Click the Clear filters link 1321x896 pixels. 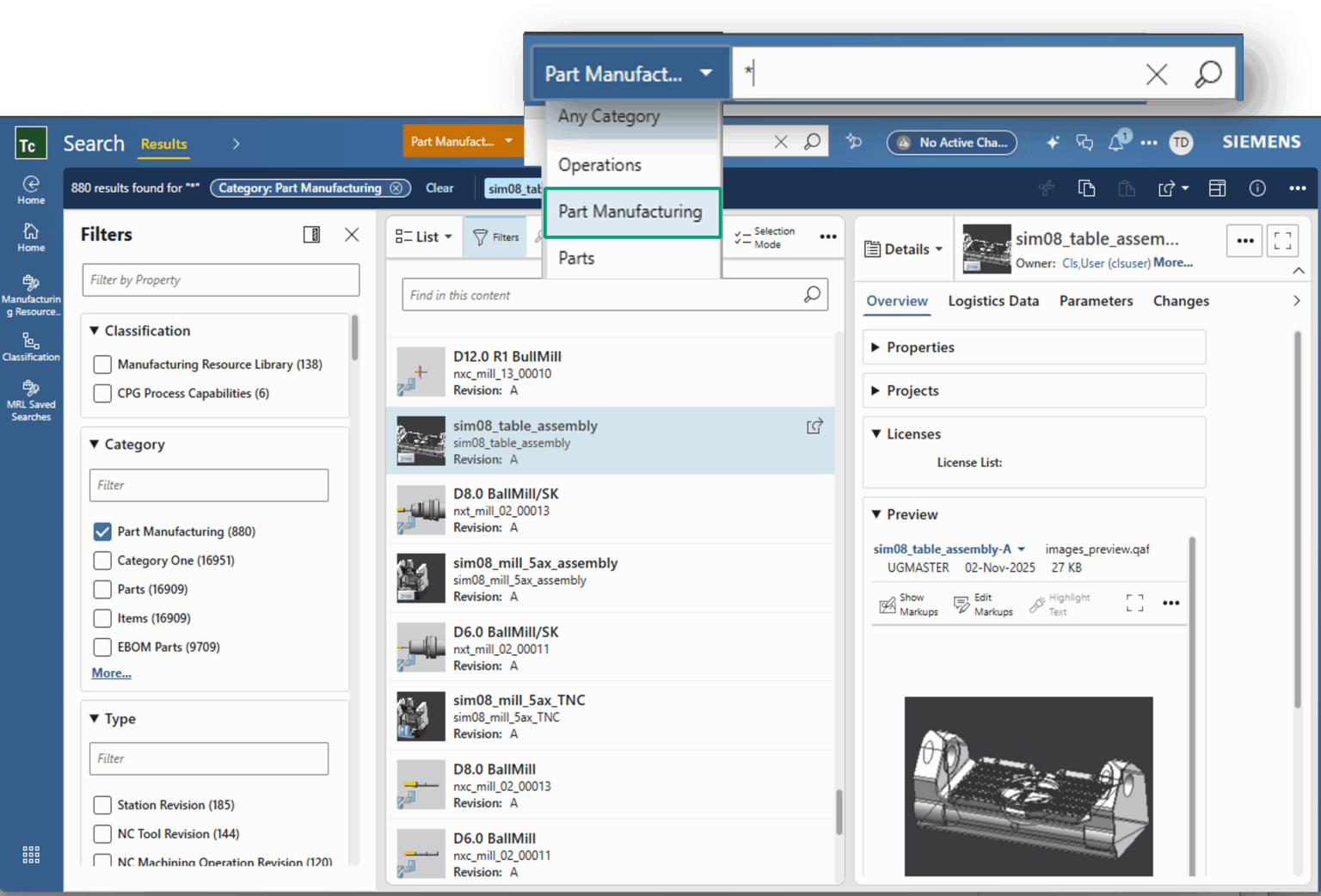[x=439, y=188]
